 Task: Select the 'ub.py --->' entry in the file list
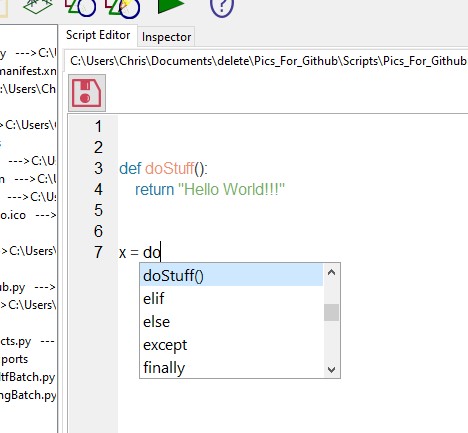[28, 287]
